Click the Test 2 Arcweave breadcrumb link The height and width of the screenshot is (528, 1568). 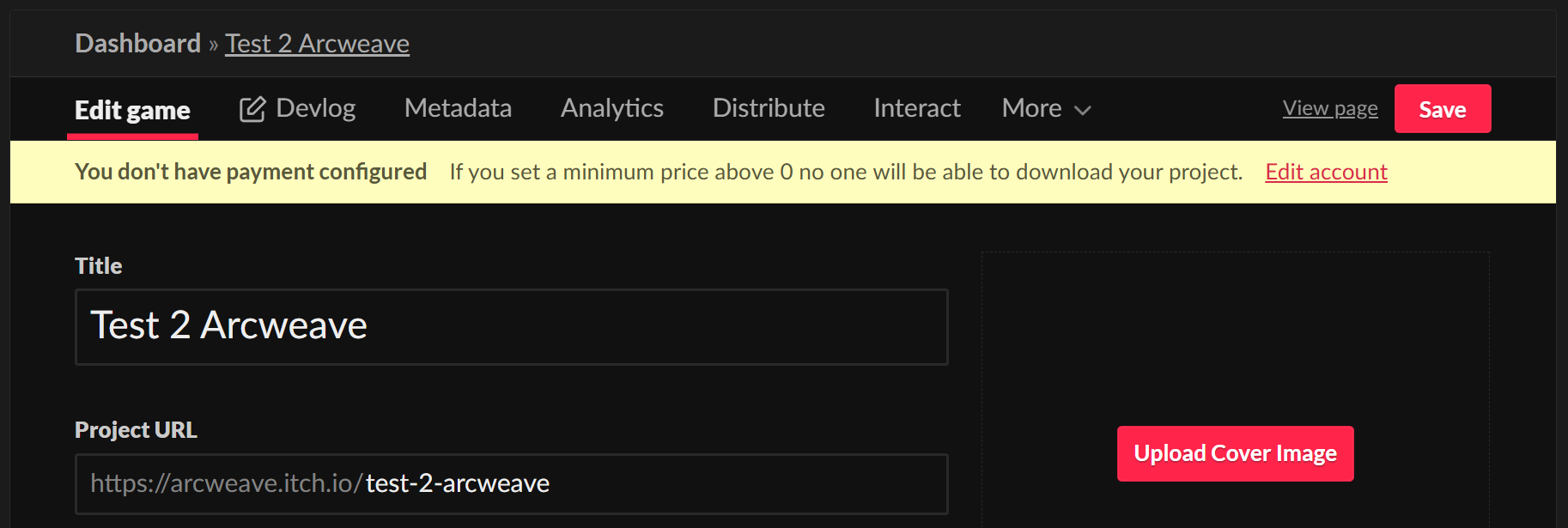317,43
